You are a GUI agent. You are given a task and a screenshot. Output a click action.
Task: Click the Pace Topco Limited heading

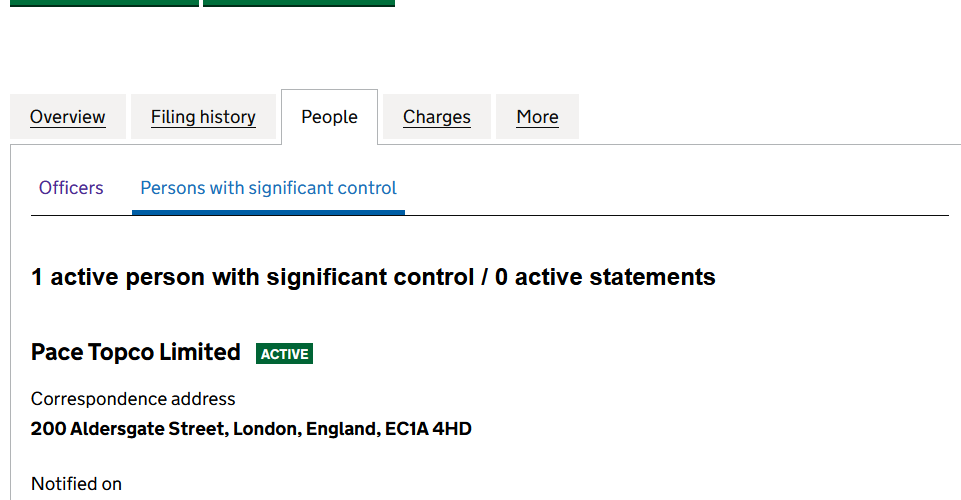coord(136,352)
